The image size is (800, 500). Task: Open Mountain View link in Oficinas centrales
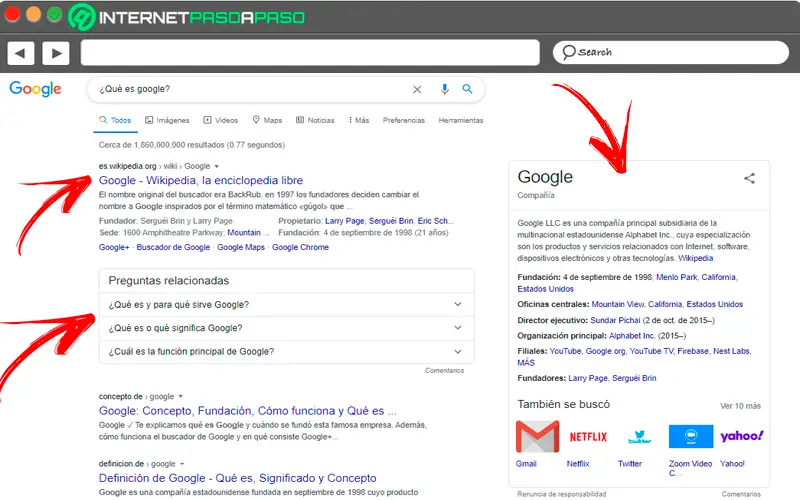tap(618, 304)
